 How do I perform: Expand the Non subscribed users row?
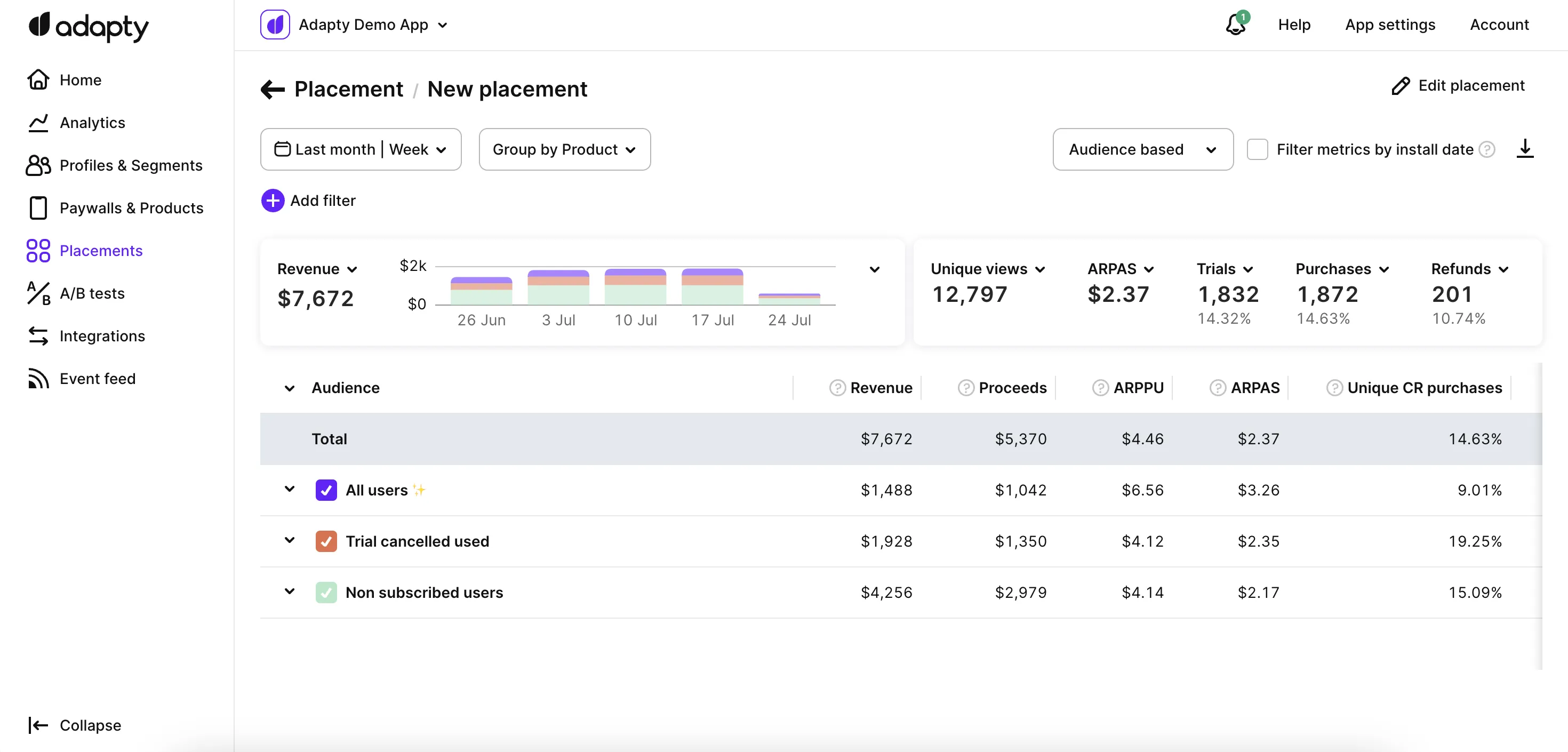pos(290,591)
